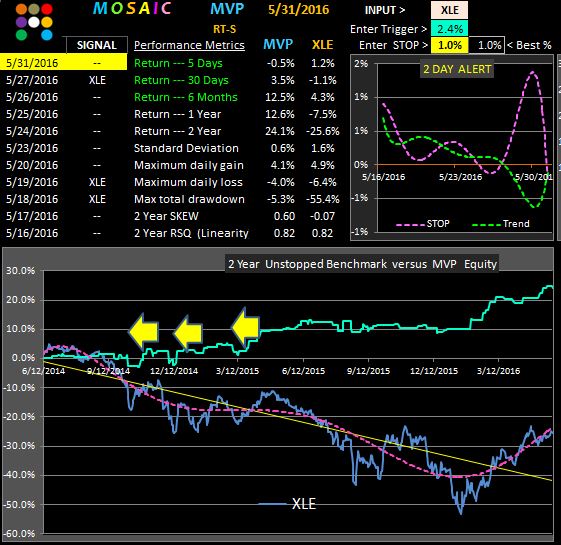Click the Maximum daily loss label
The height and width of the screenshot is (545, 561).
point(188,182)
